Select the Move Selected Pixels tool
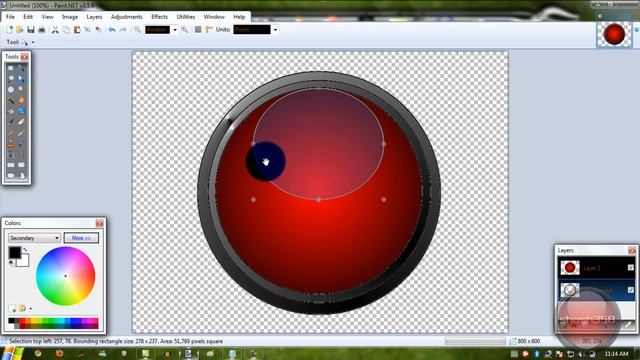 pos(21,68)
